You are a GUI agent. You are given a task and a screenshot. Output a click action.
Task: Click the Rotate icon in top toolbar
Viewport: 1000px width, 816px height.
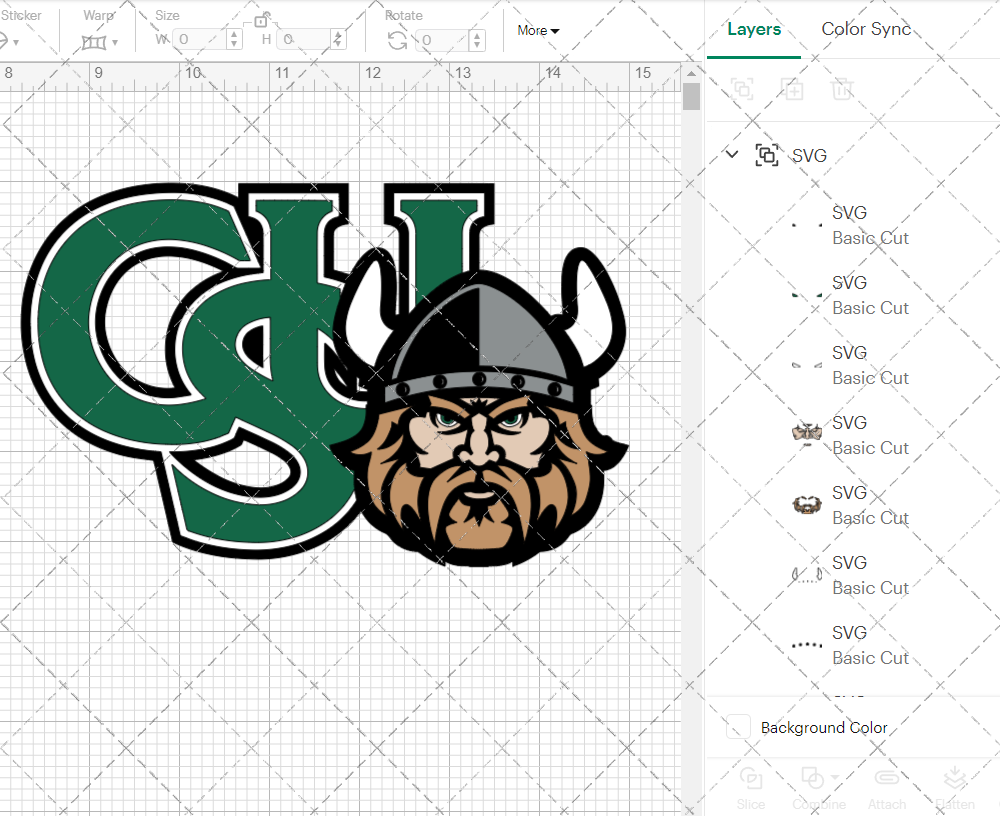point(397,40)
